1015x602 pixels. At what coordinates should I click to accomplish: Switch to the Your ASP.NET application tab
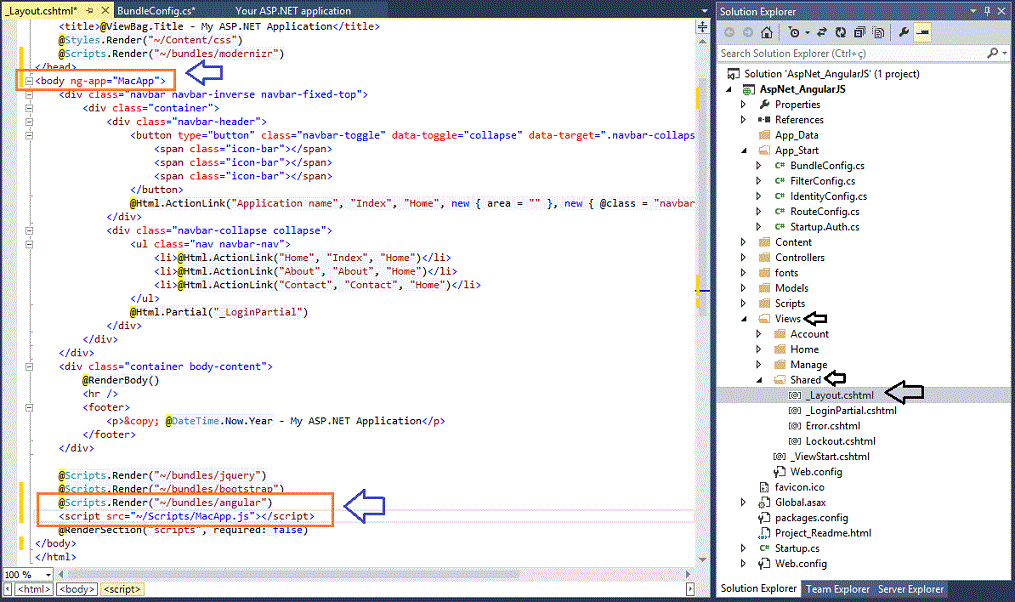(293, 11)
